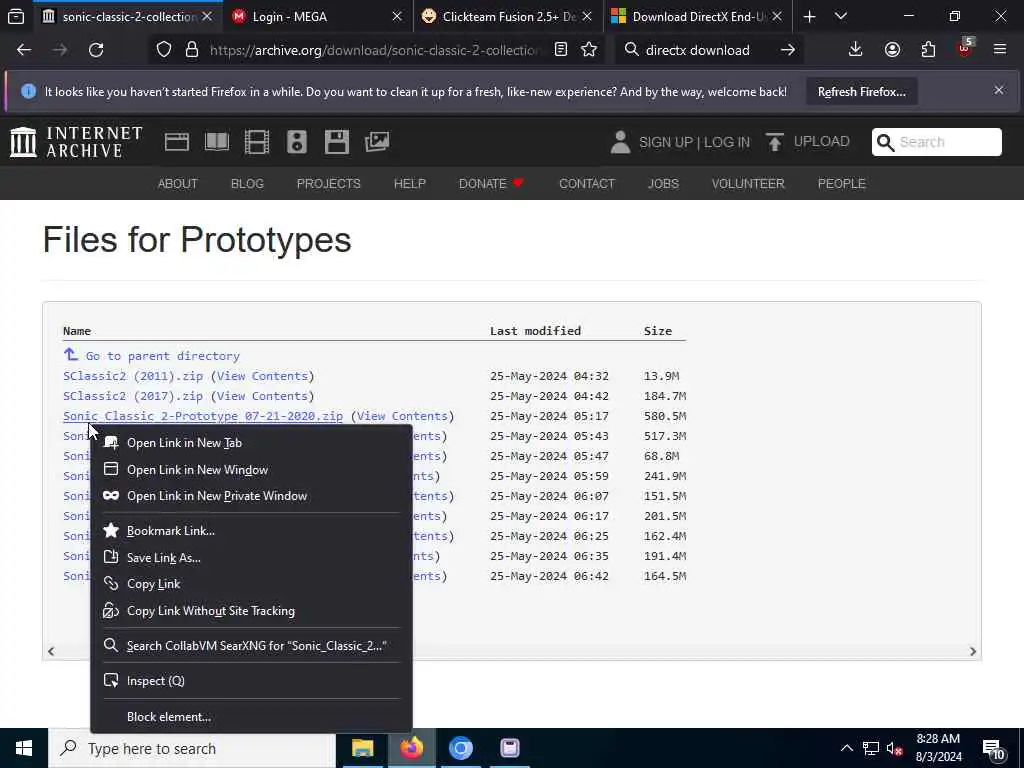
Task: Open the Windows notification center
Action: (x=994, y=750)
